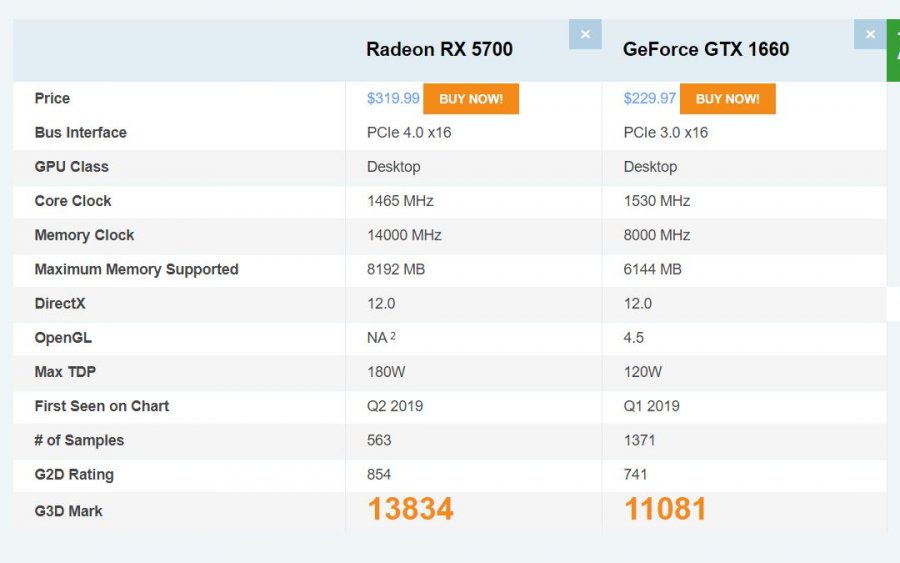This screenshot has height=563, width=900.
Task: Open the $229.97 price link
Action: click(x=650, y=99)
